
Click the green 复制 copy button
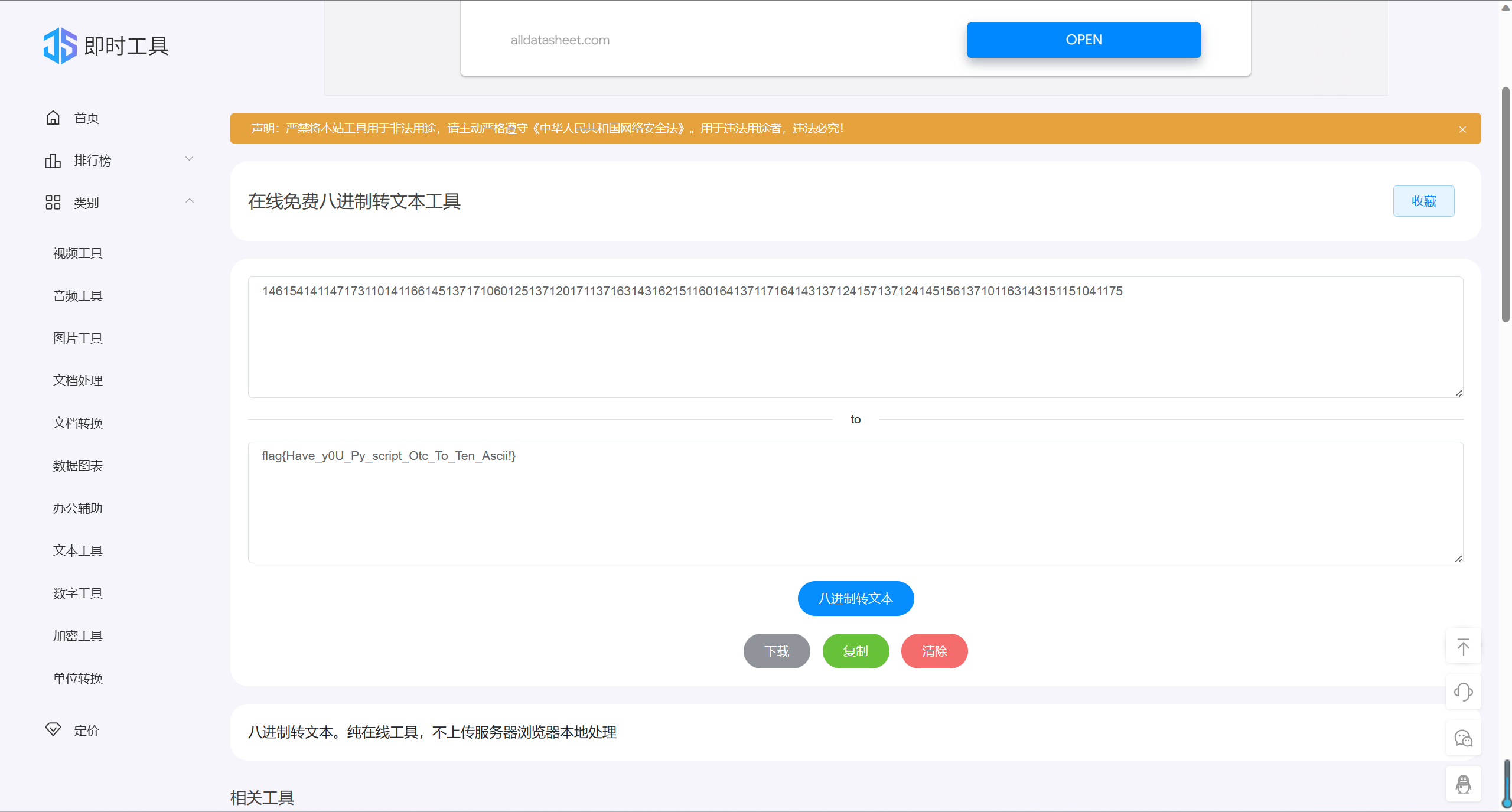pyautogui.click(x=855, y=651)
